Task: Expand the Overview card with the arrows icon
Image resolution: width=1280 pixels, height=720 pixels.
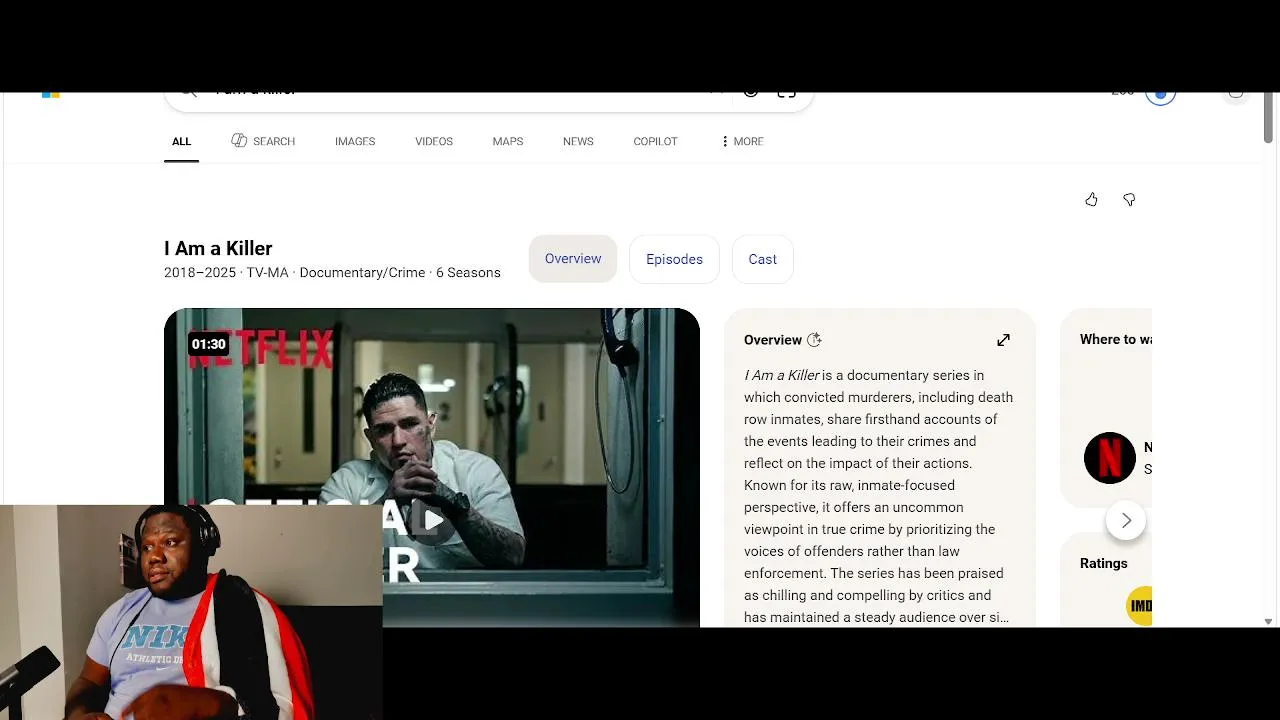Action: [x=1003, y=340]
